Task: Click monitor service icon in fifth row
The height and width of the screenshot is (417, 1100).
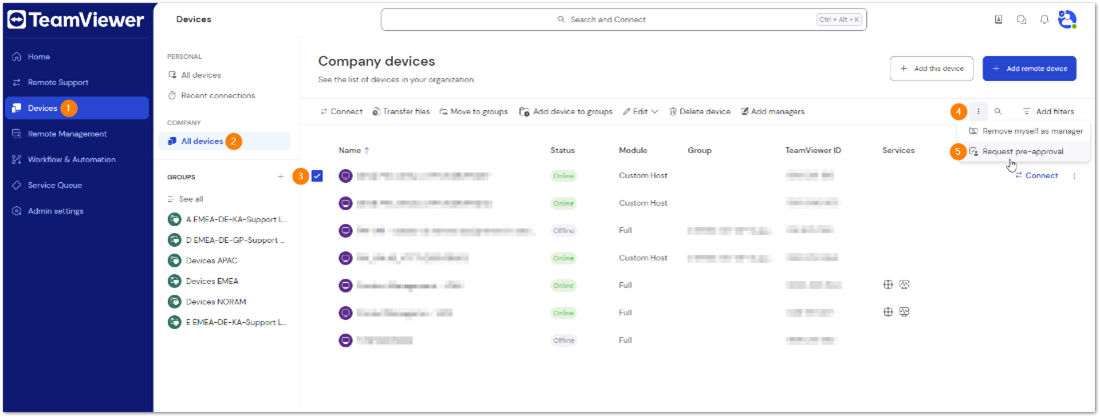Action: 905,284
